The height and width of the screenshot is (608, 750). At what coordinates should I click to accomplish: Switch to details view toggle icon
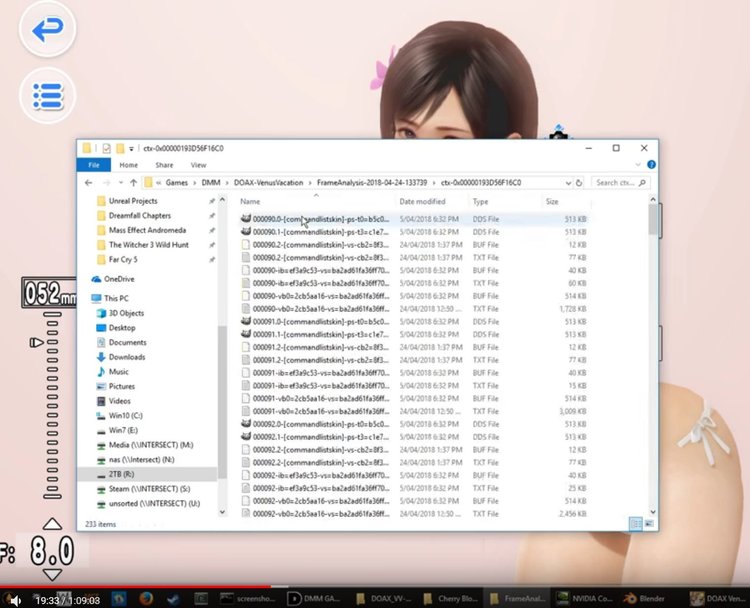636,524
